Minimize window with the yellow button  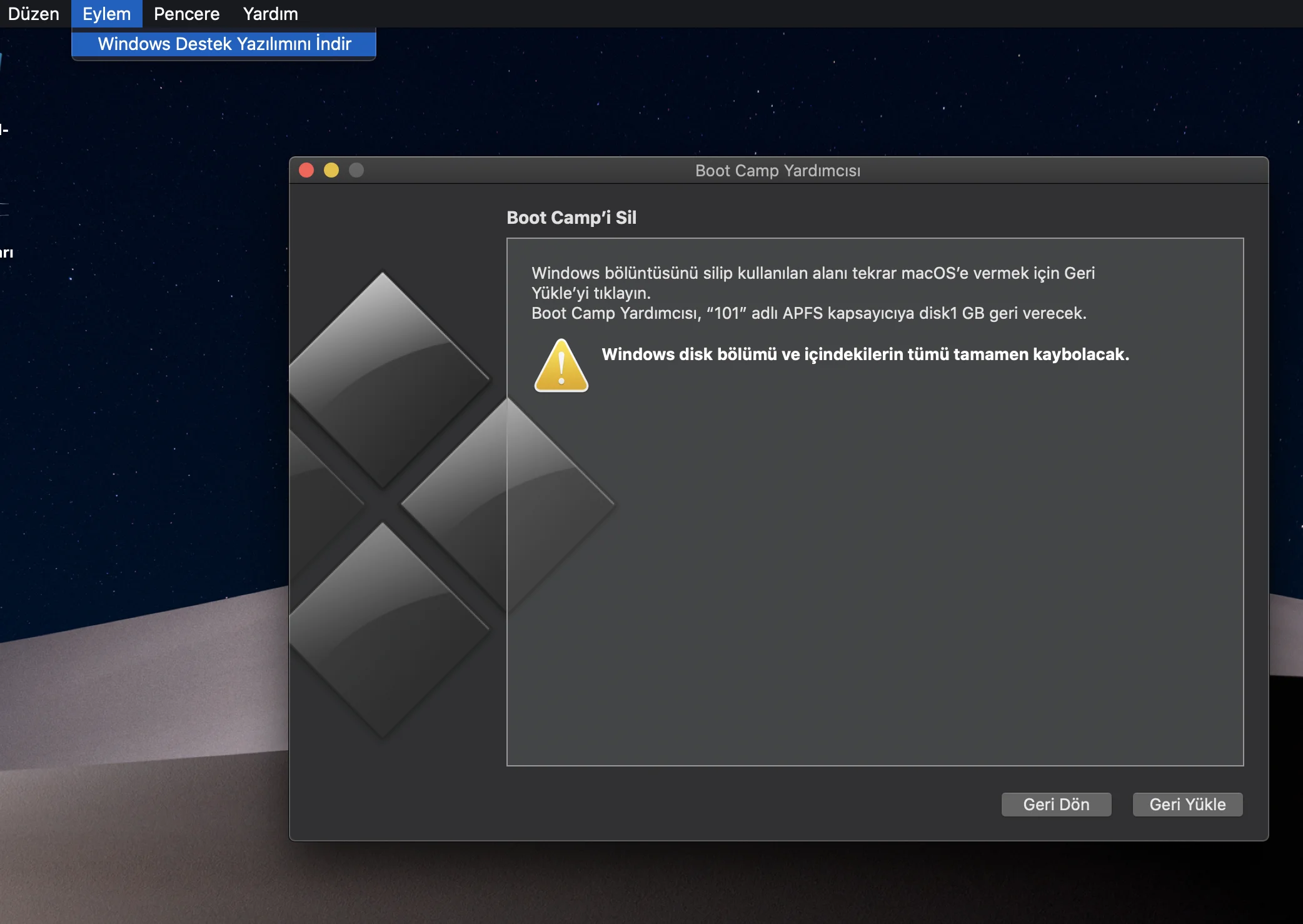[x=331, y=170]
